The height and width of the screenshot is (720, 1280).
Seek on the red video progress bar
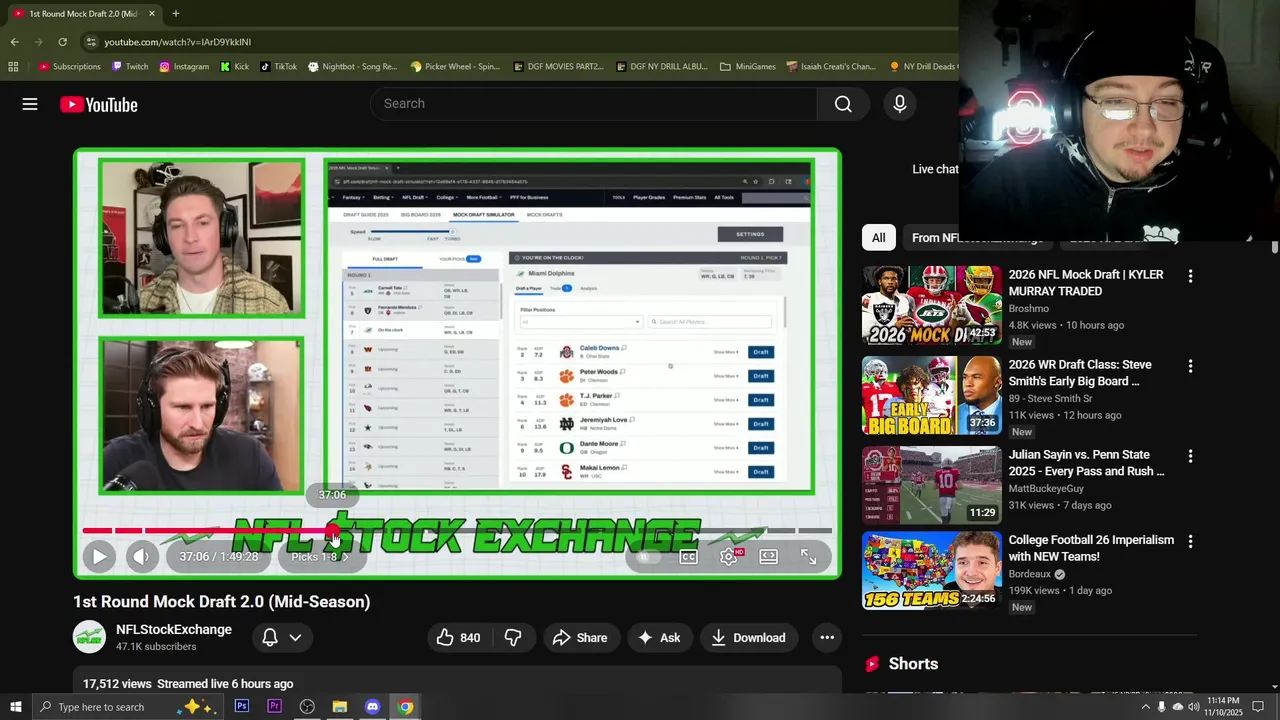click(x=456, y=531)
